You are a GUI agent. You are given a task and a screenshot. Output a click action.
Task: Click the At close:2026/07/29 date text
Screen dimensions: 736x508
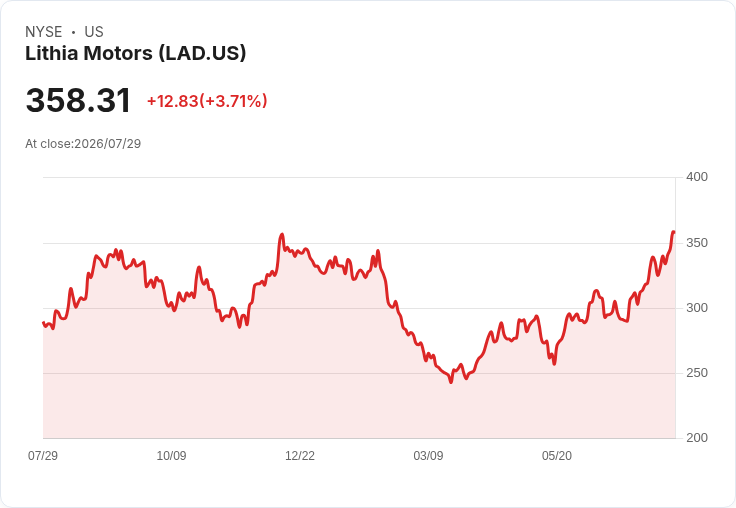pos(83,144)
